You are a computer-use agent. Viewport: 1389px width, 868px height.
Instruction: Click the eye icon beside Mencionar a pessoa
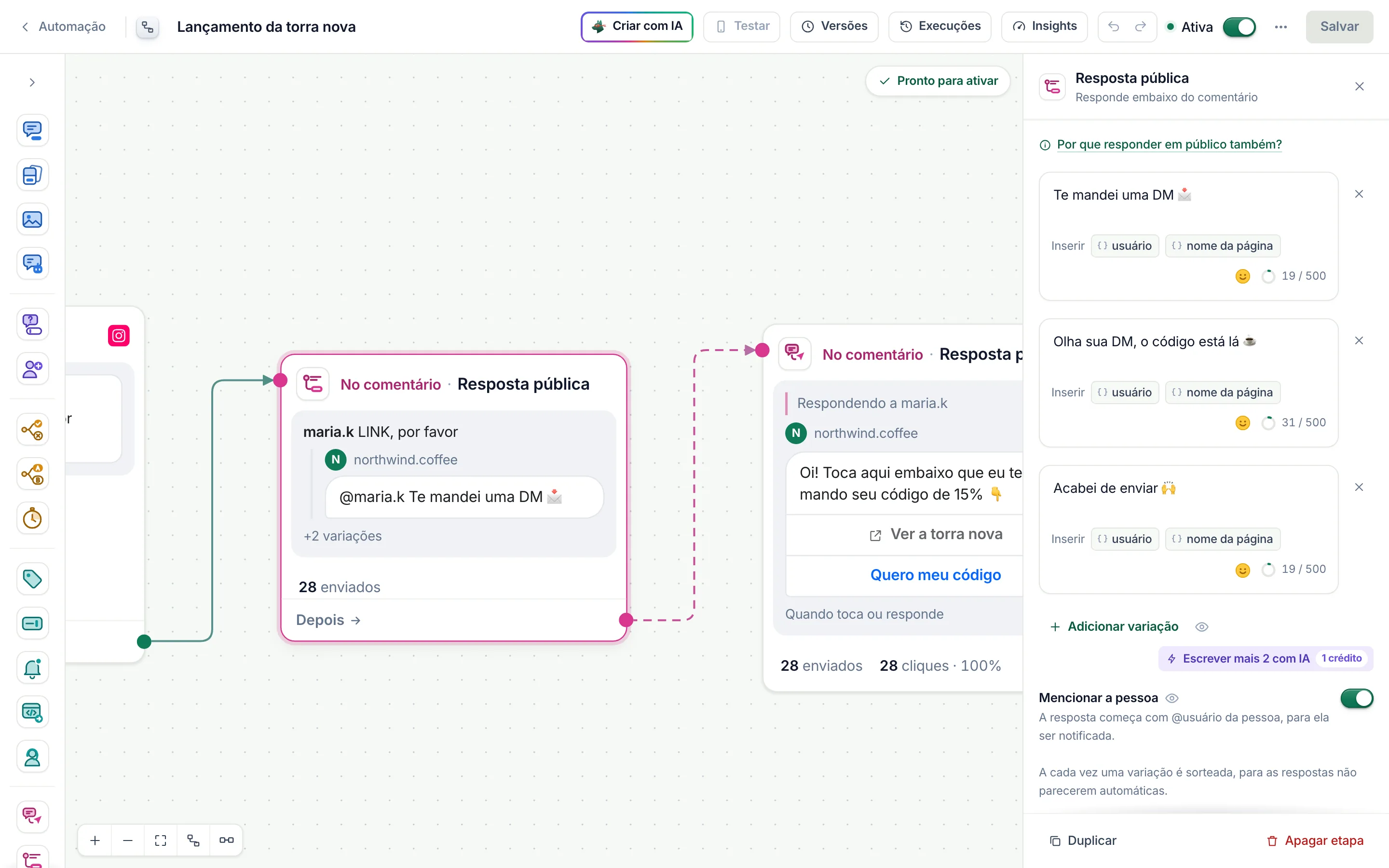point(1172,698)
